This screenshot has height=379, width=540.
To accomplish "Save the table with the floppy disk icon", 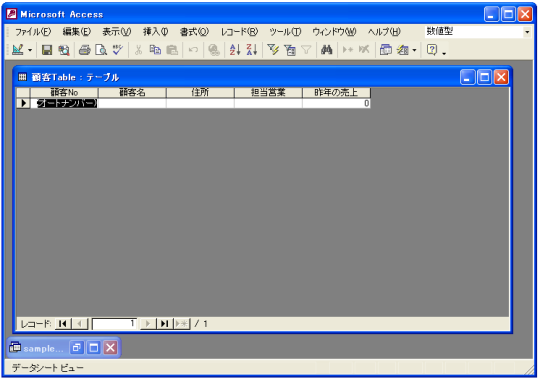I will click(x=47, y=50).
